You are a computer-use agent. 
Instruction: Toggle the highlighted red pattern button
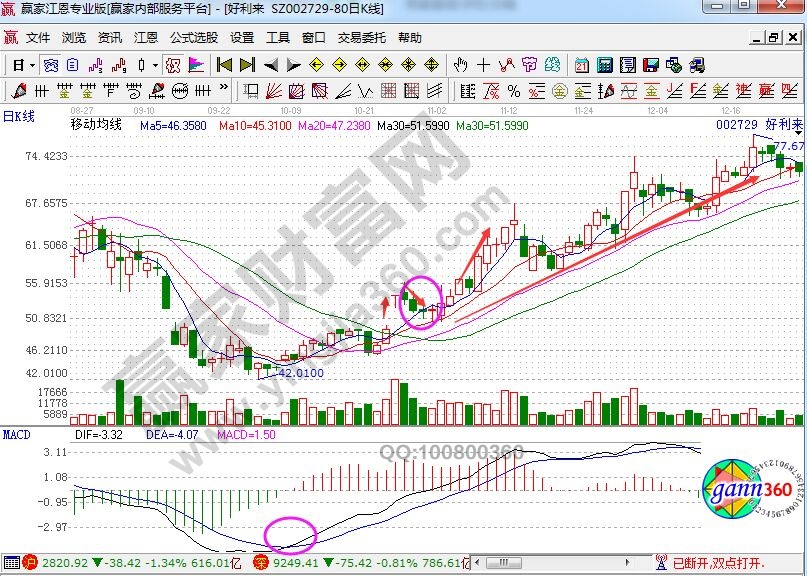tap(172, 65)
